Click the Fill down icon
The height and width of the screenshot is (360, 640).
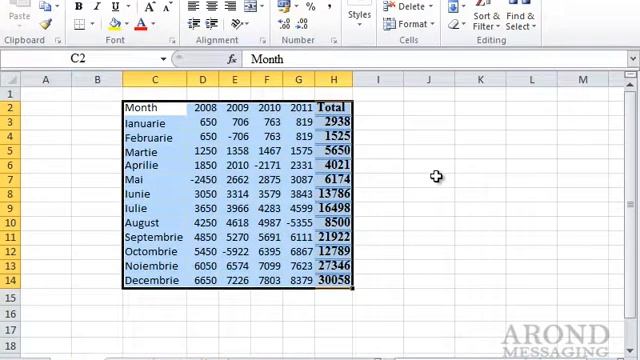(x=453, y=6)
